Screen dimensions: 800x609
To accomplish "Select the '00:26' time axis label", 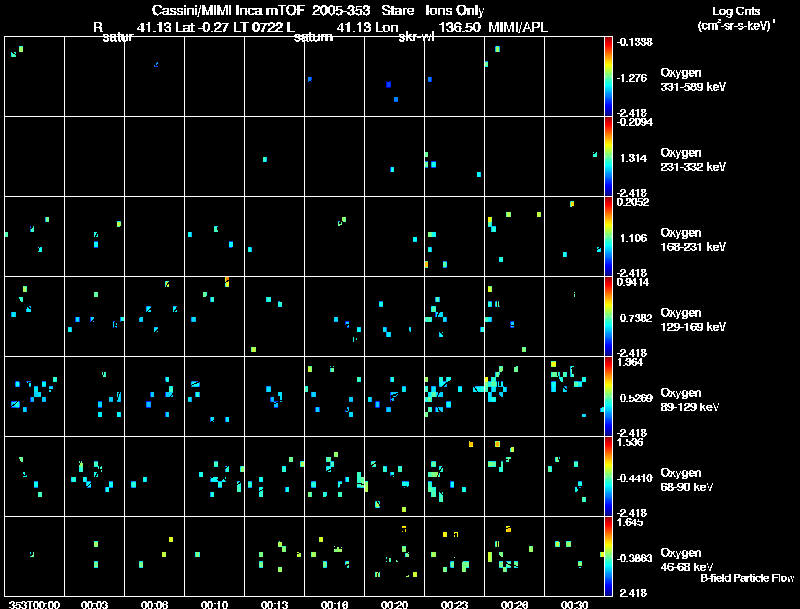I will pyautogui.click(x=514, y=604).
